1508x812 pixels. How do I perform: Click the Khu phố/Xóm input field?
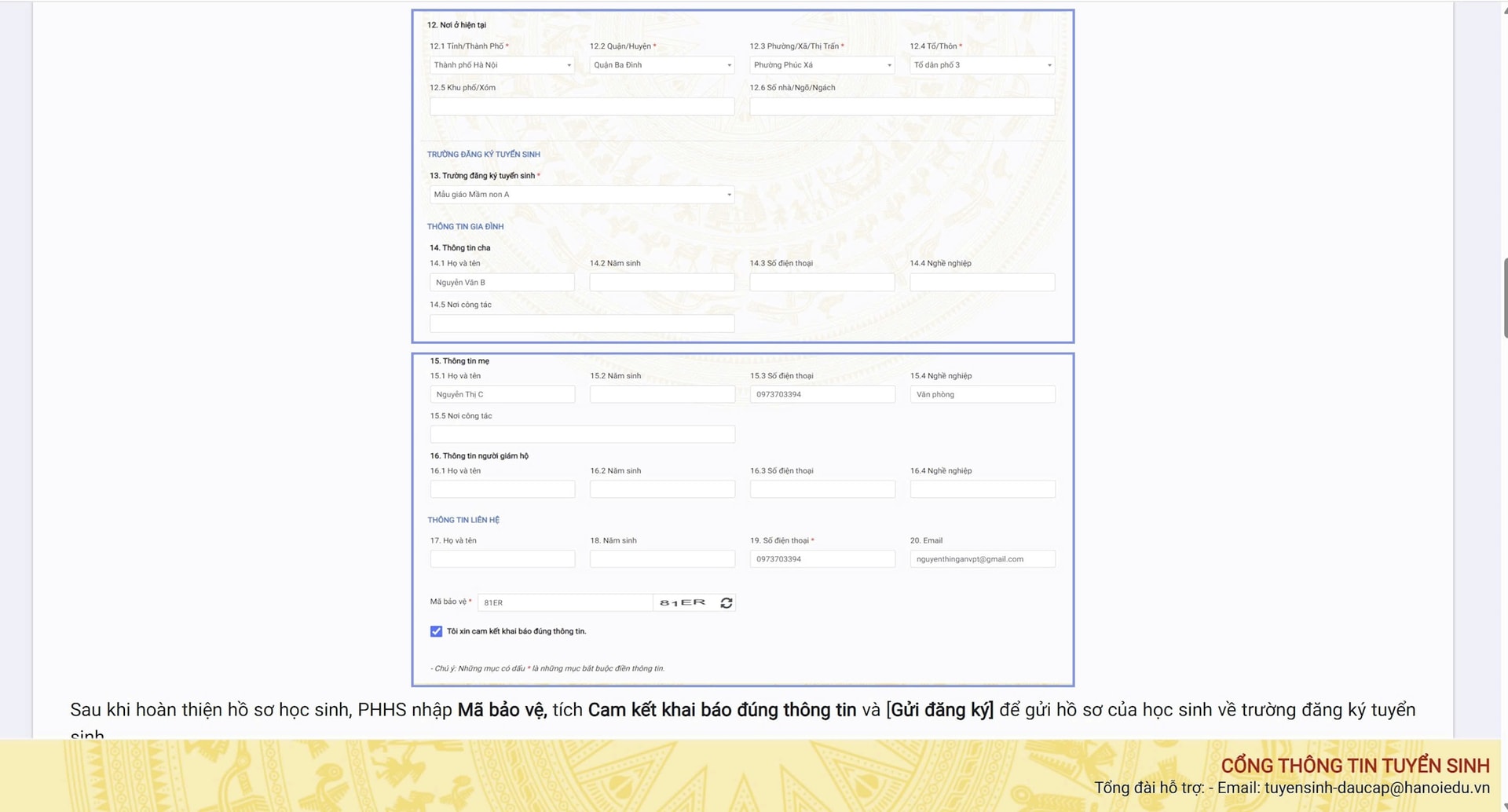581,107
